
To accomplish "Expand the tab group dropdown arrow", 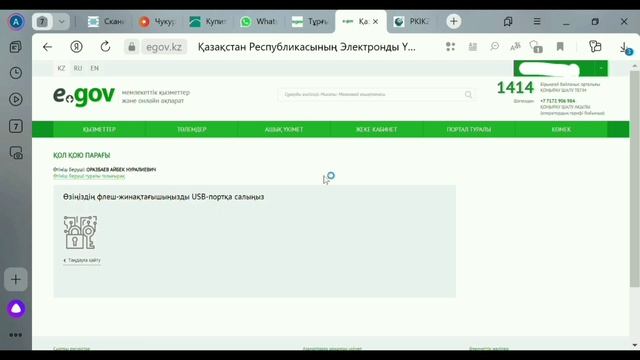I will pos(61,22).
